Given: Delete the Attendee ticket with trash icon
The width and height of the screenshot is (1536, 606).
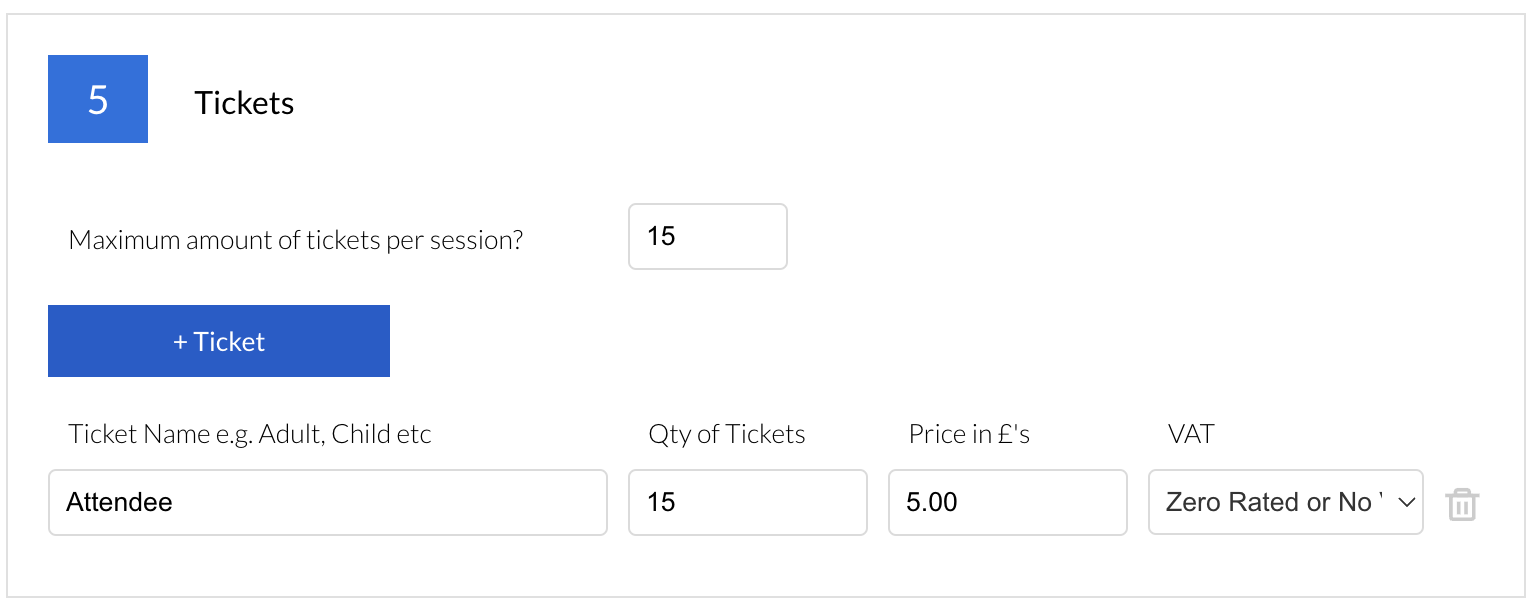Looking at the screenshot, I should pyautogui.click(x=1462, y=504).
